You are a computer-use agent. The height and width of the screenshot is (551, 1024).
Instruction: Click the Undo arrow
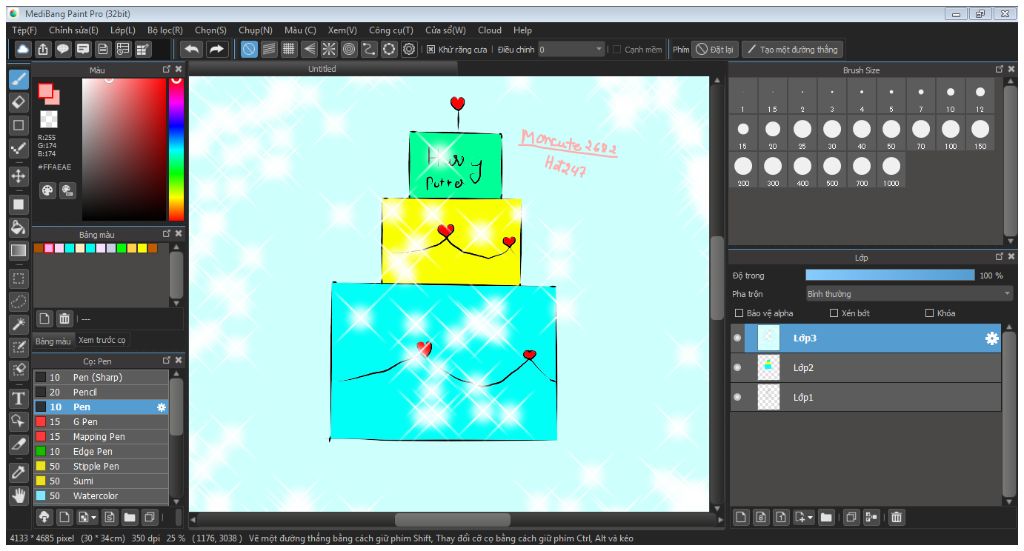[191, 50]
